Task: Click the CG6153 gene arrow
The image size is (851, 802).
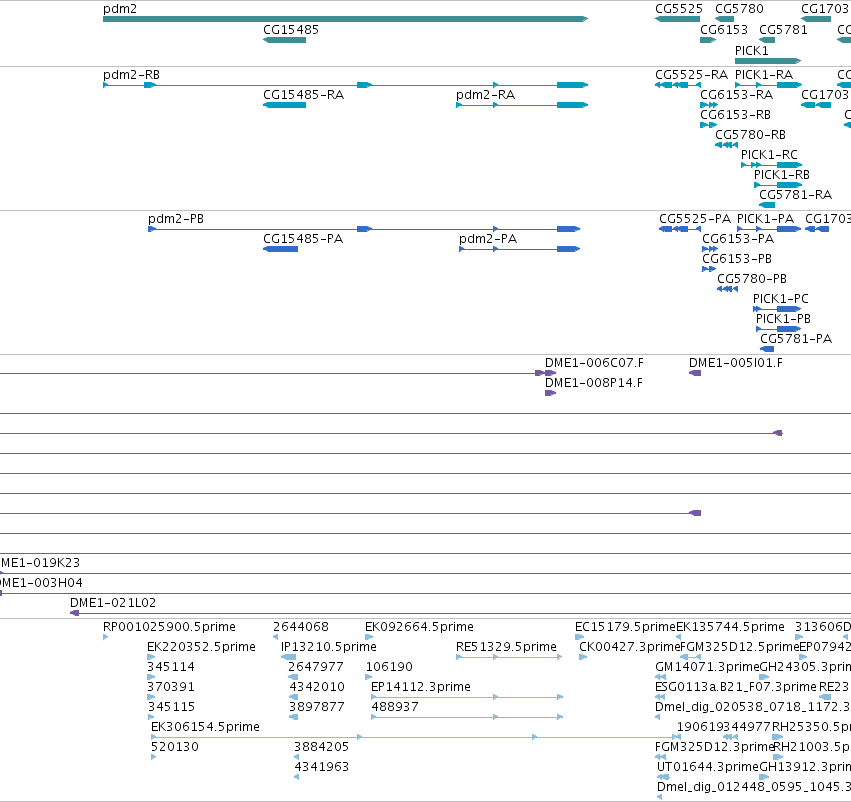Action: pyautogui.click(x=708, y=40)
